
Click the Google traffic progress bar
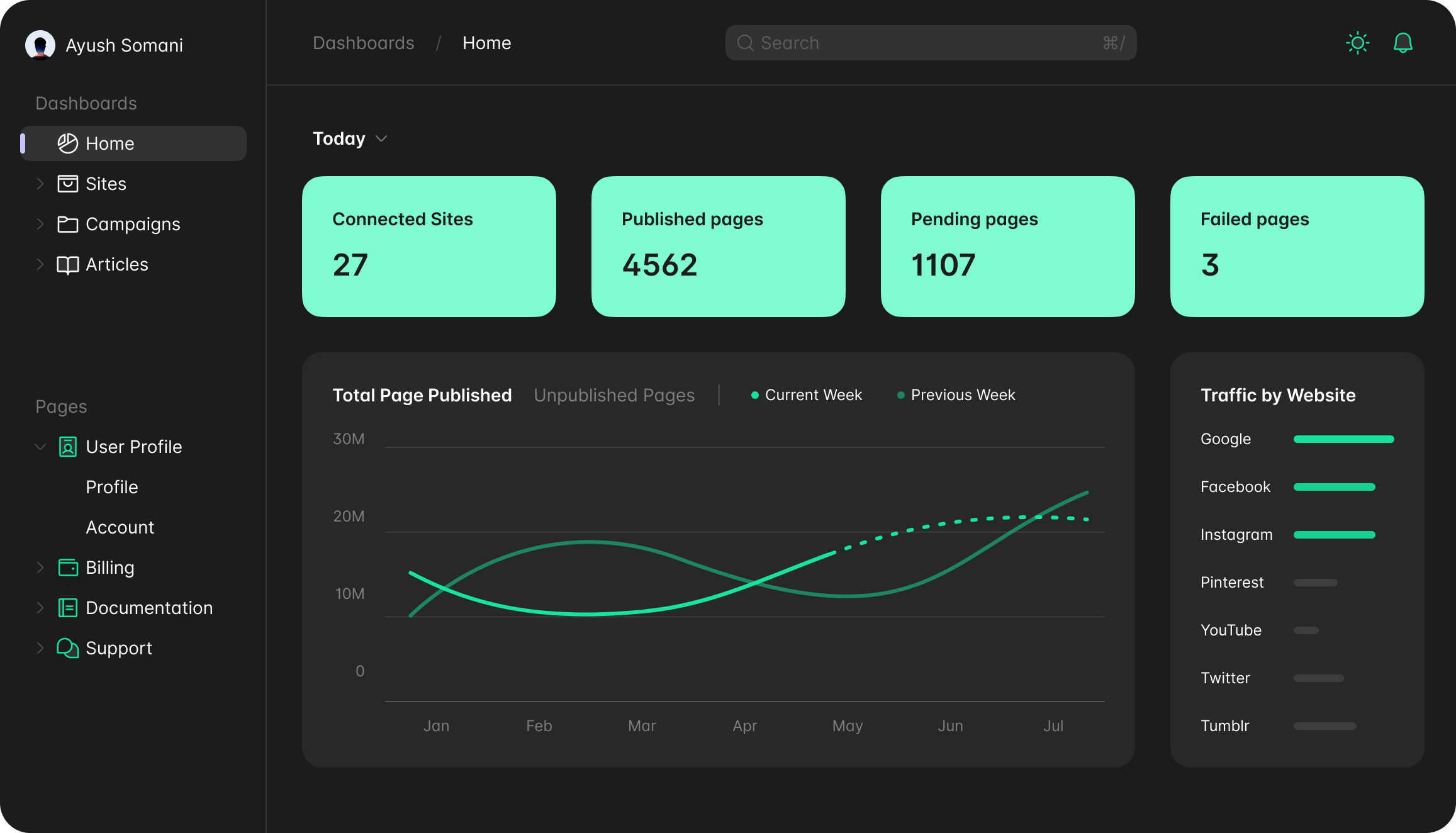(x=1343, y=439)
